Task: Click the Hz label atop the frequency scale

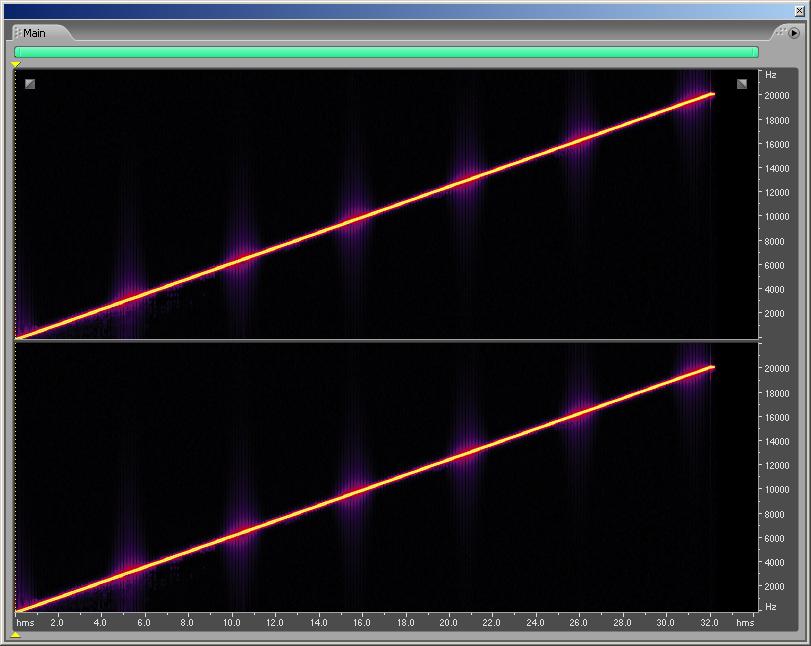Action: [771, 75]
